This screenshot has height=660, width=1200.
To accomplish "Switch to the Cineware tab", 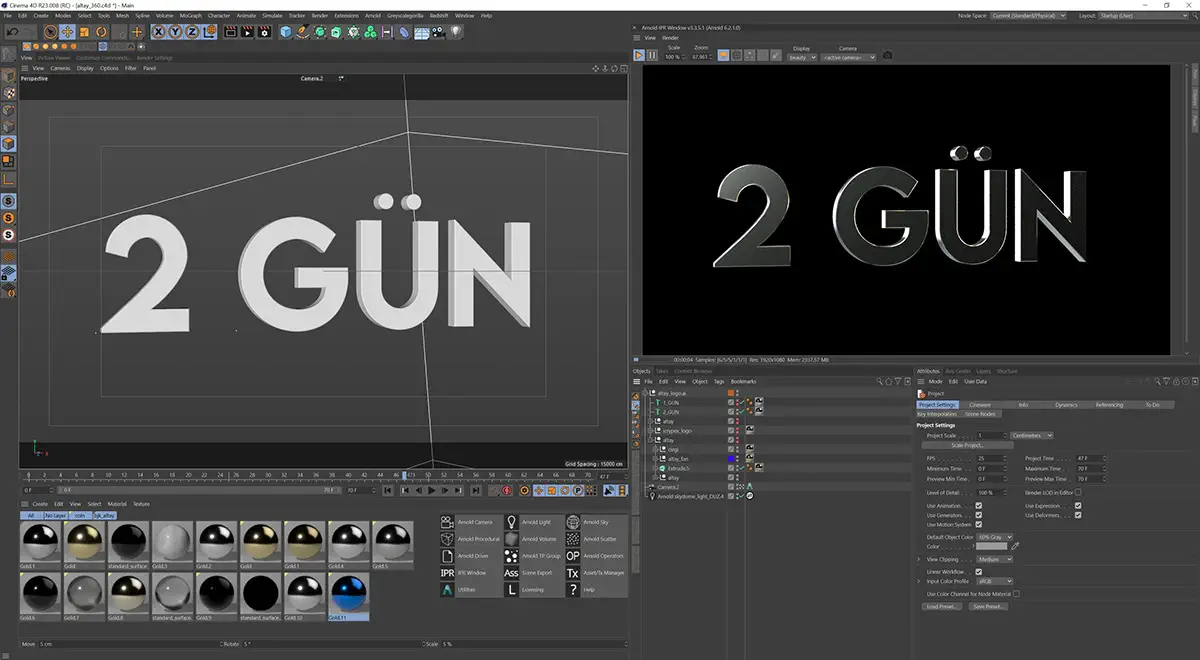I will (x=979, y=405).
